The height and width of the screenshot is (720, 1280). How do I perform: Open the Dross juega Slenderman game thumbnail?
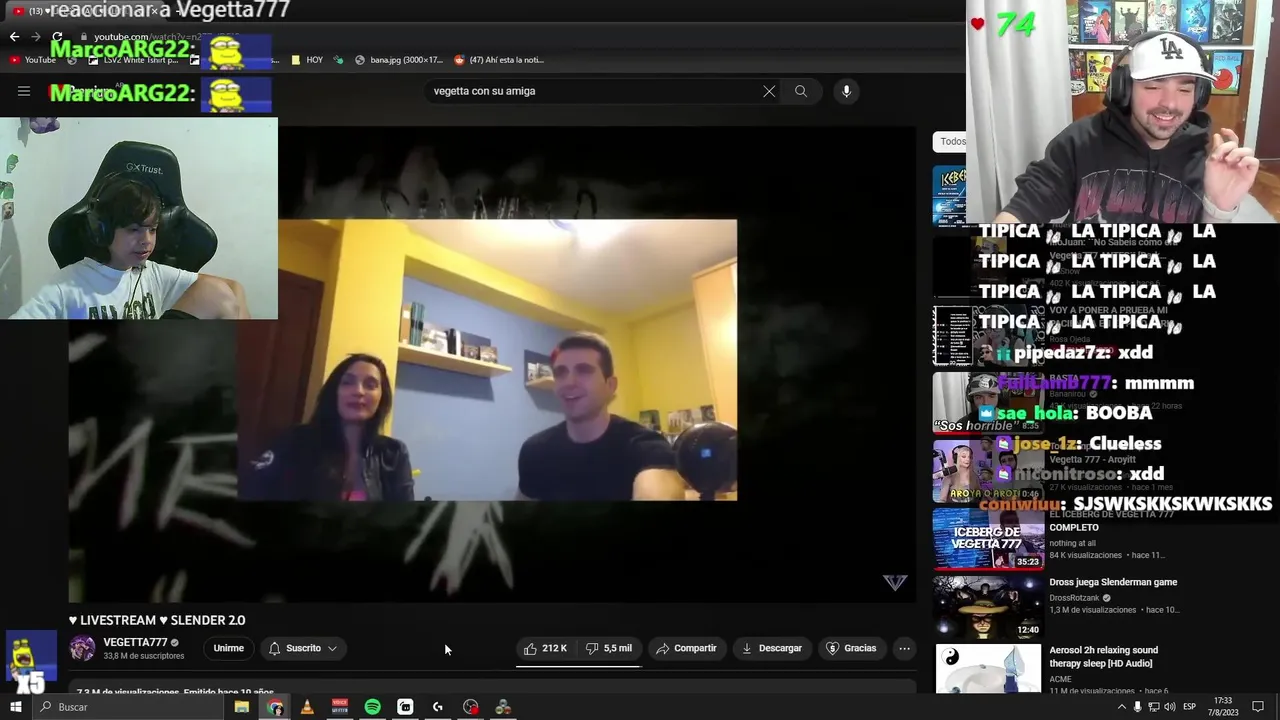click(988, 607)
